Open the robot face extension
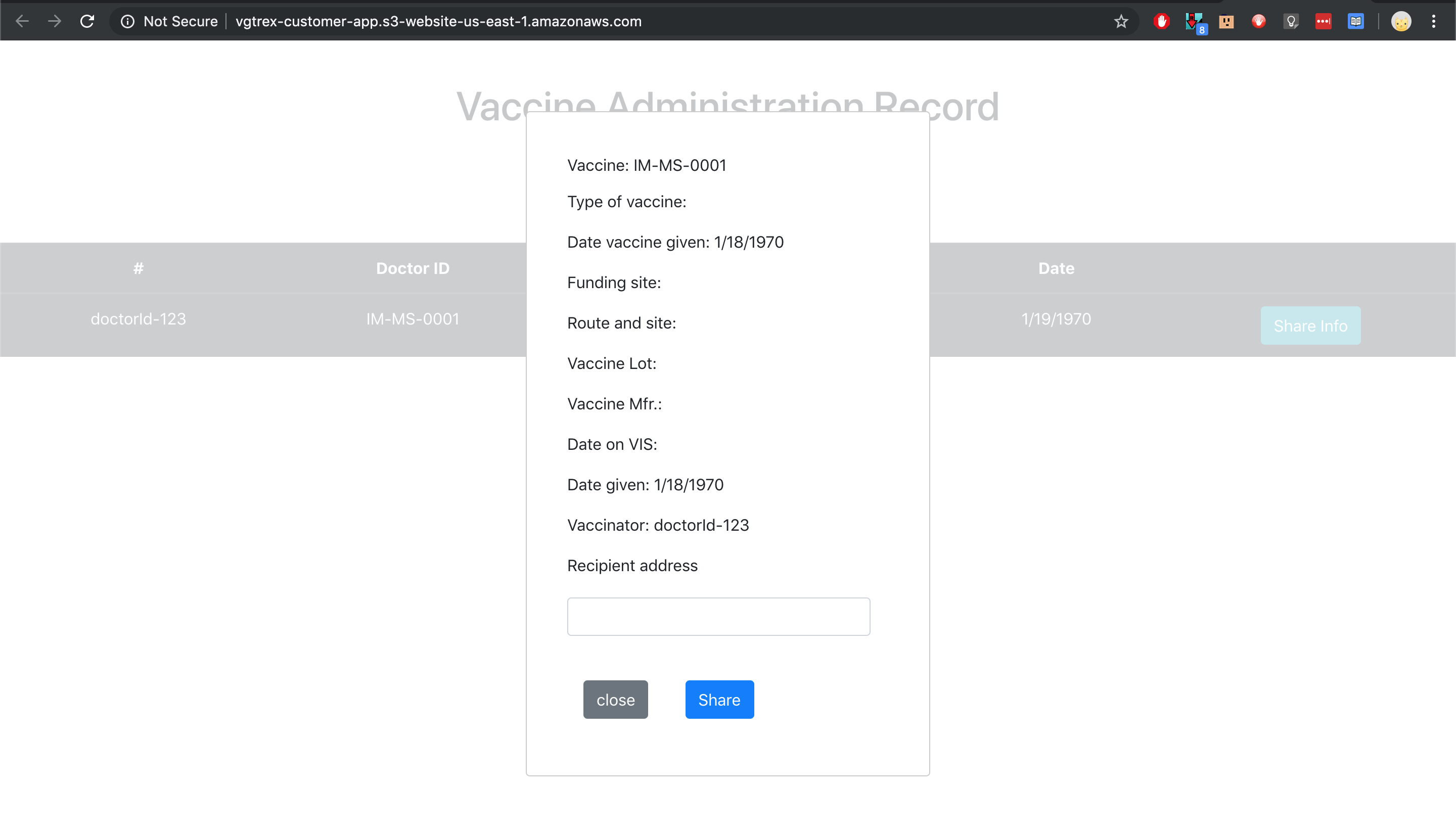Viewport: 1456px width, 834px height. 1227,21
